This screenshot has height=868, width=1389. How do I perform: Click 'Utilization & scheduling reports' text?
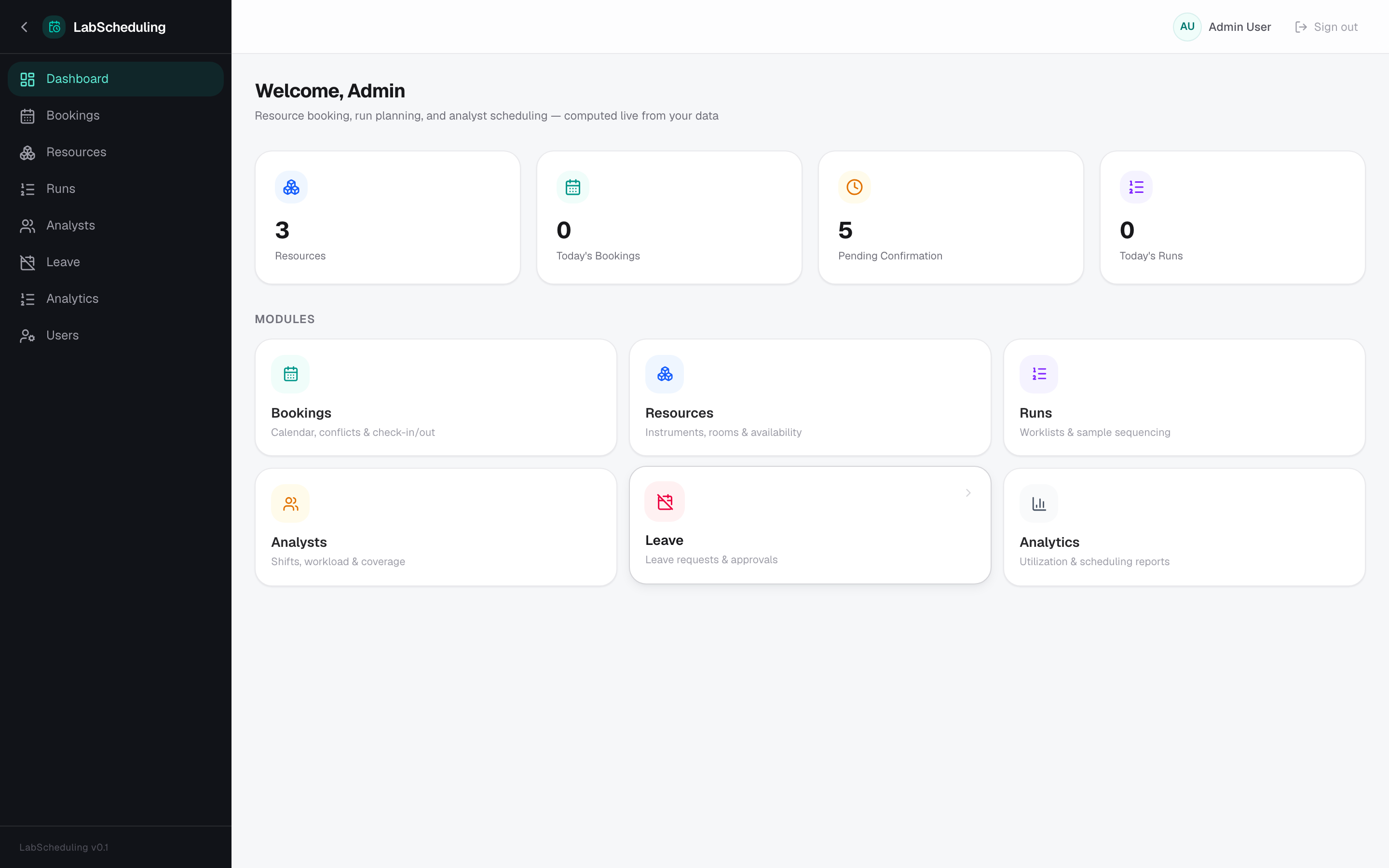[x=1094, y=562]
